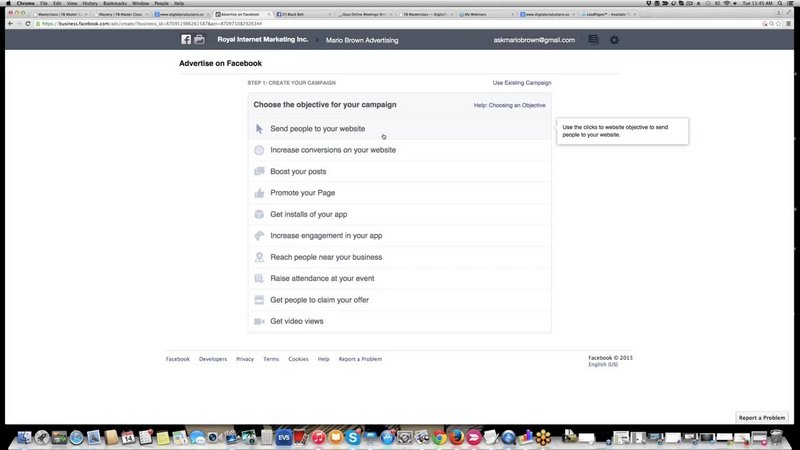Open the Business Manager briefcase icon
The height and width of the screenshot is (450, 800).
point(199,39)
